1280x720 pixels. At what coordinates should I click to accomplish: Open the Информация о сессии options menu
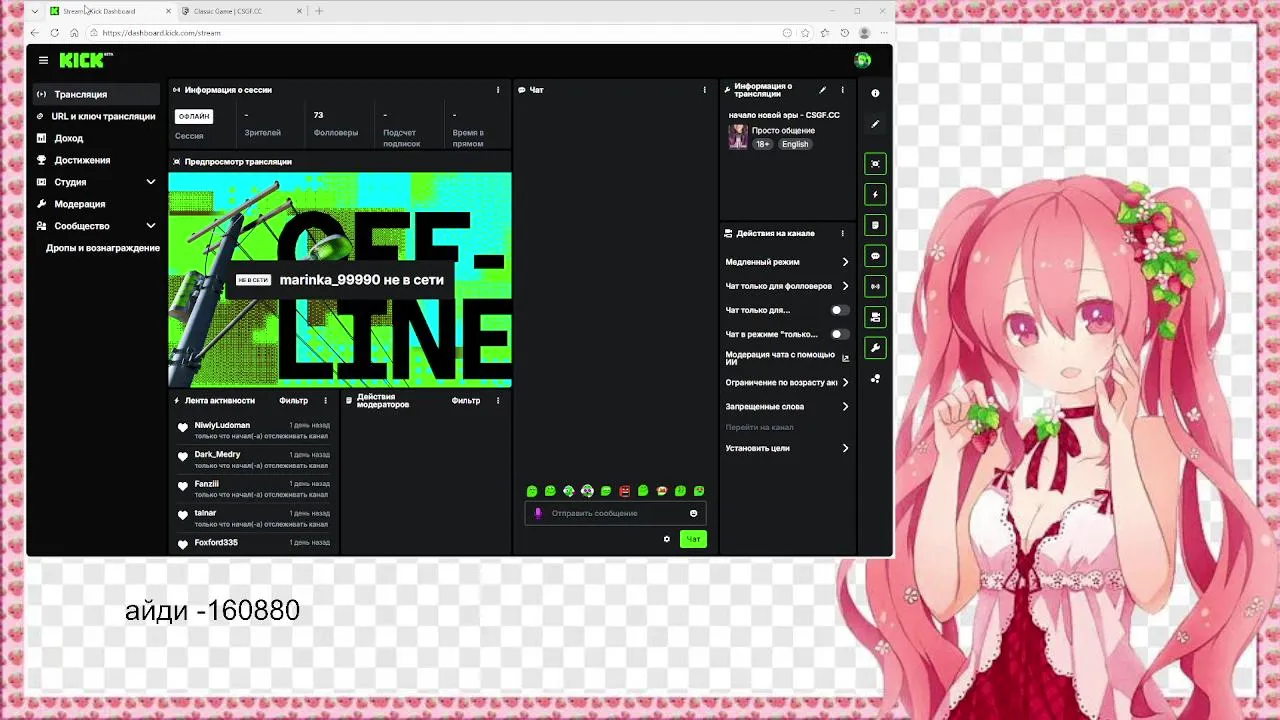pos(498,90)
